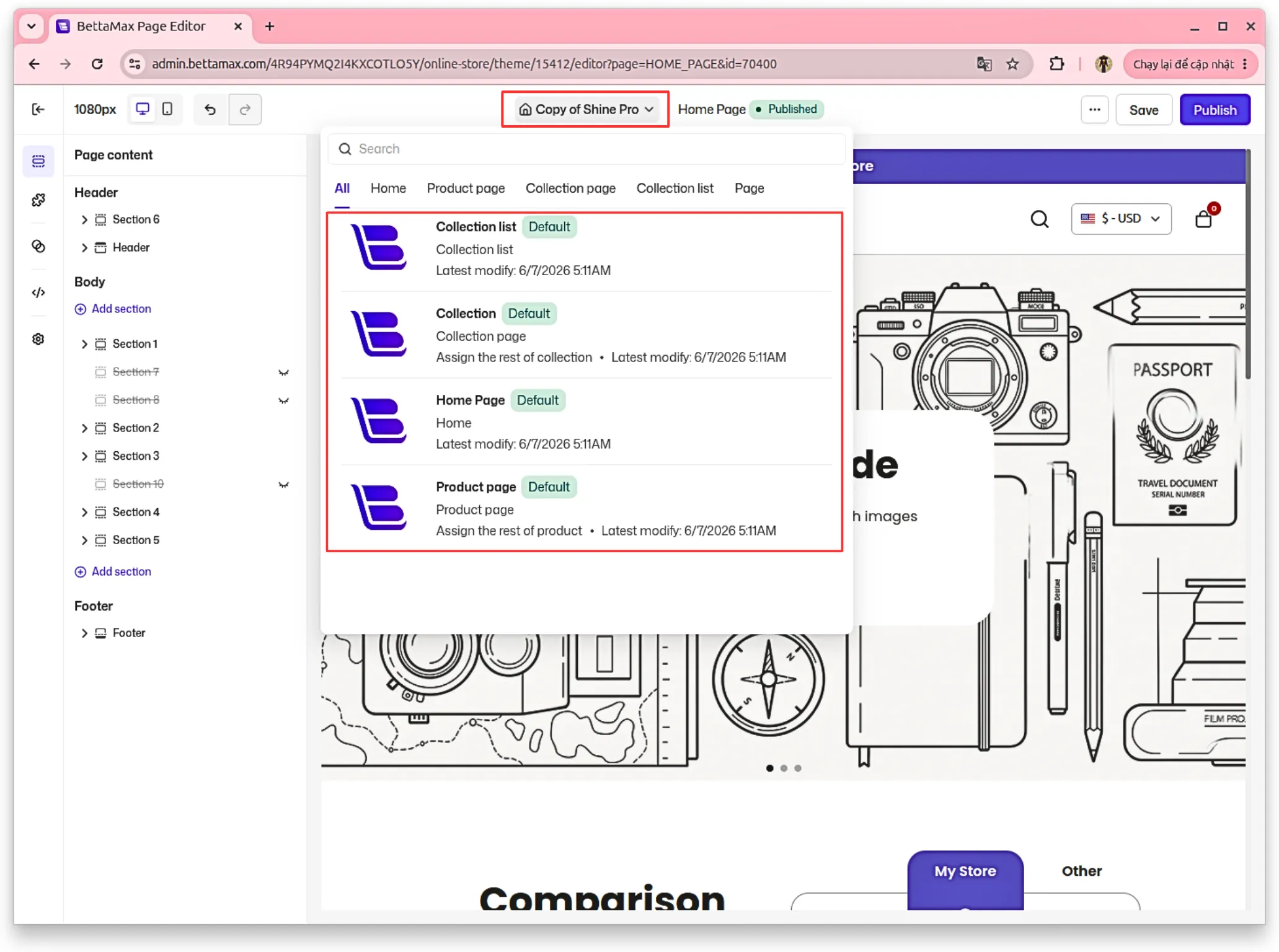Select the Page tab
Screen dimensions: 1279x952
(x=749, y=188)
